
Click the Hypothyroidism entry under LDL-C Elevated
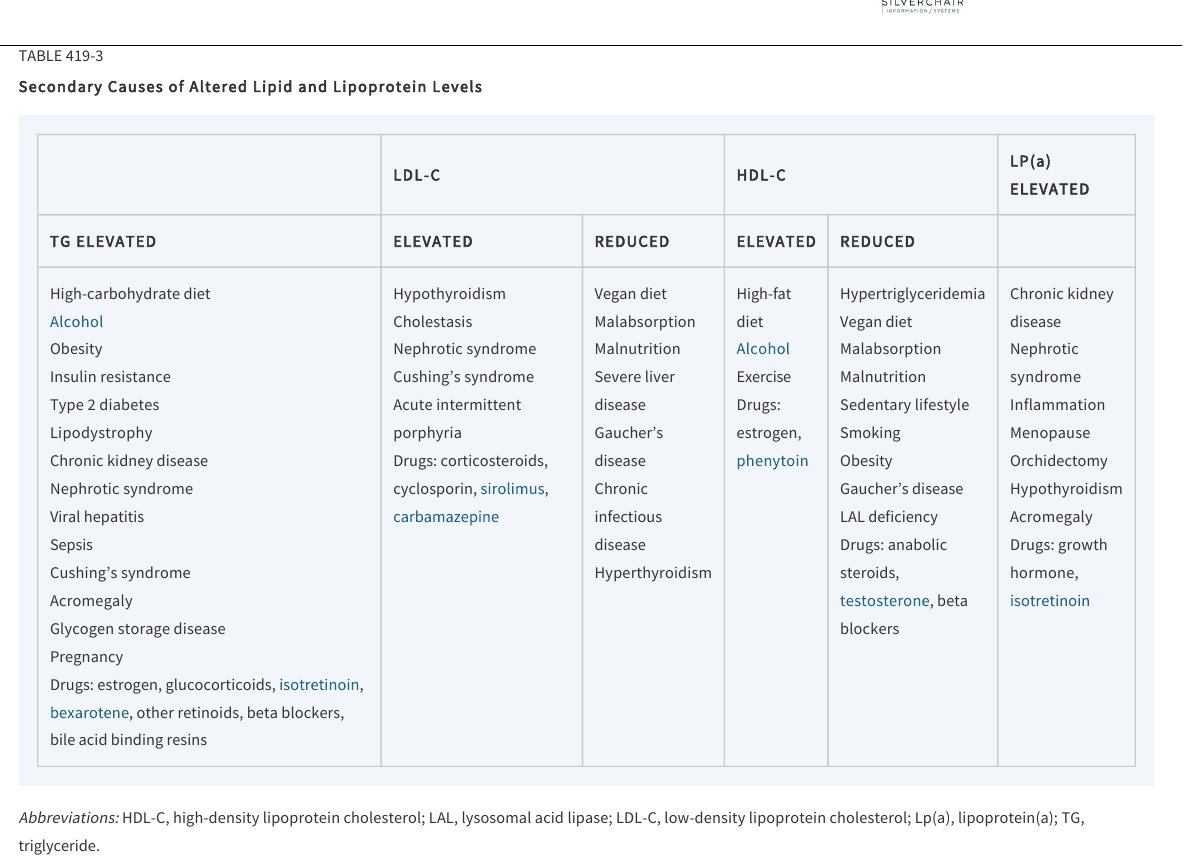449,294
